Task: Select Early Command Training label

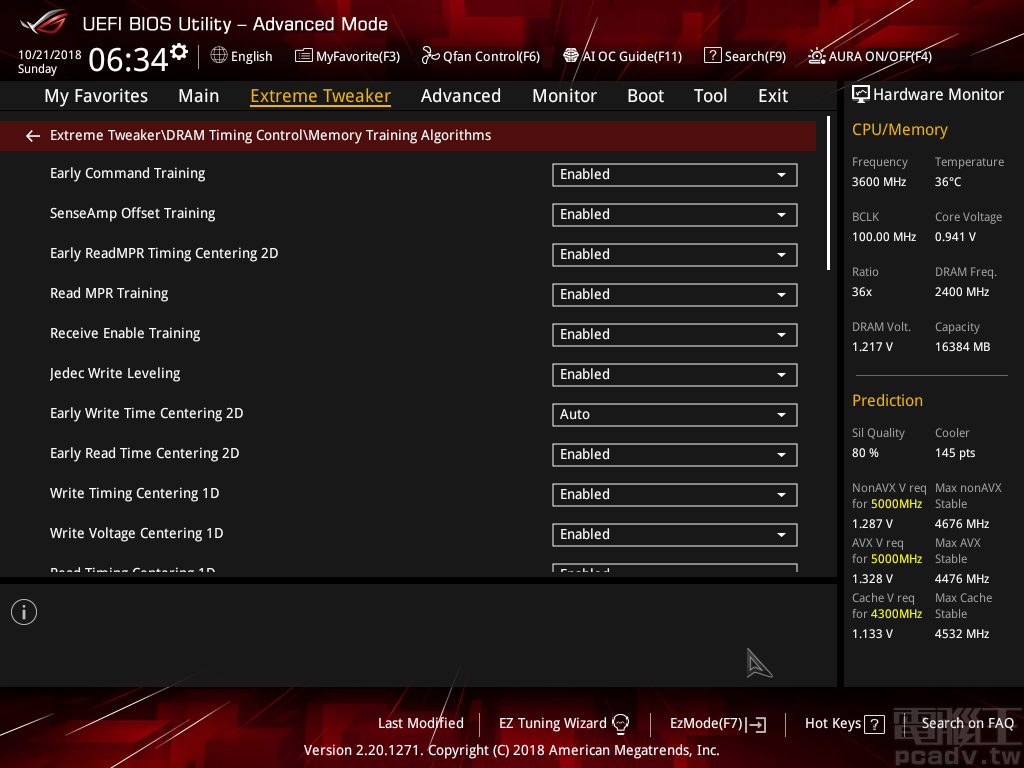Action: pyautogui.click(x=127, y=173)
